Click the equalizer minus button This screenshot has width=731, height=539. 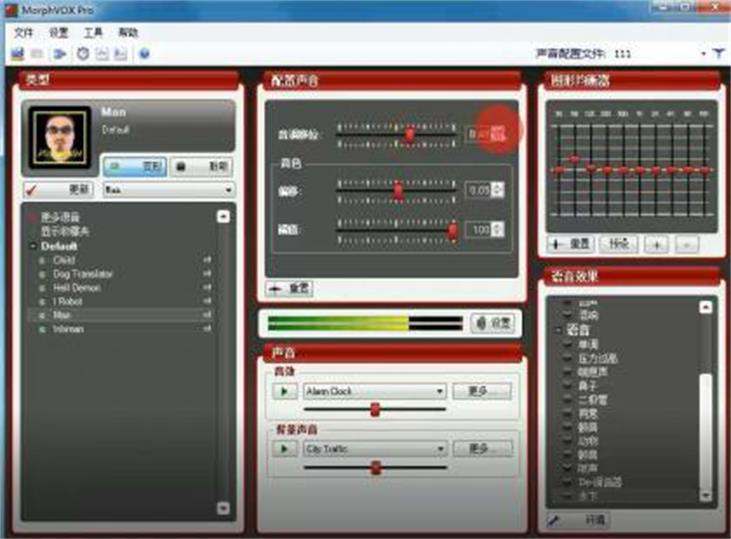(686, 244)
